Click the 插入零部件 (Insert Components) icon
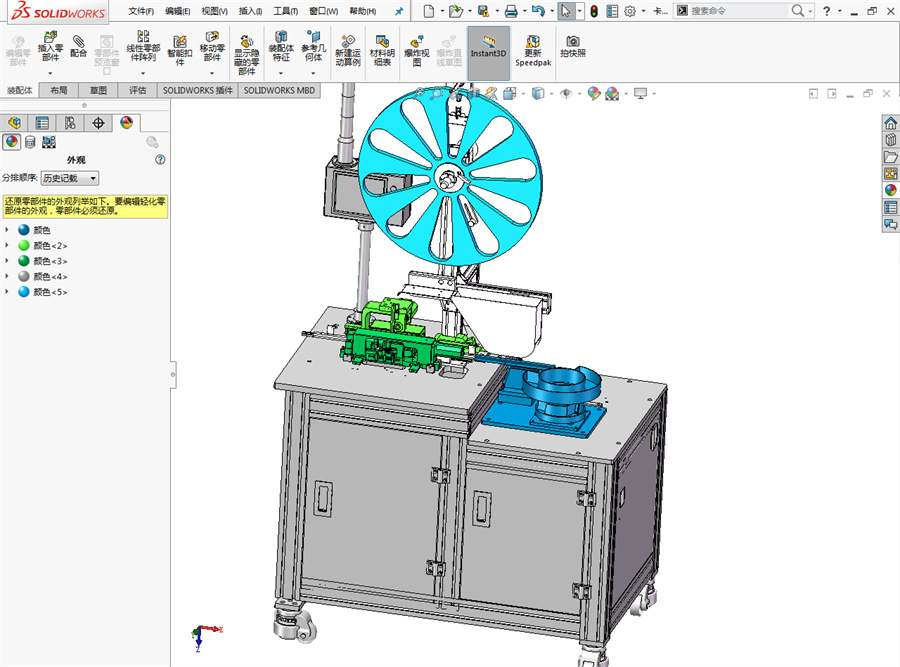Screen dimensions: 900x667 coord(50,40)
